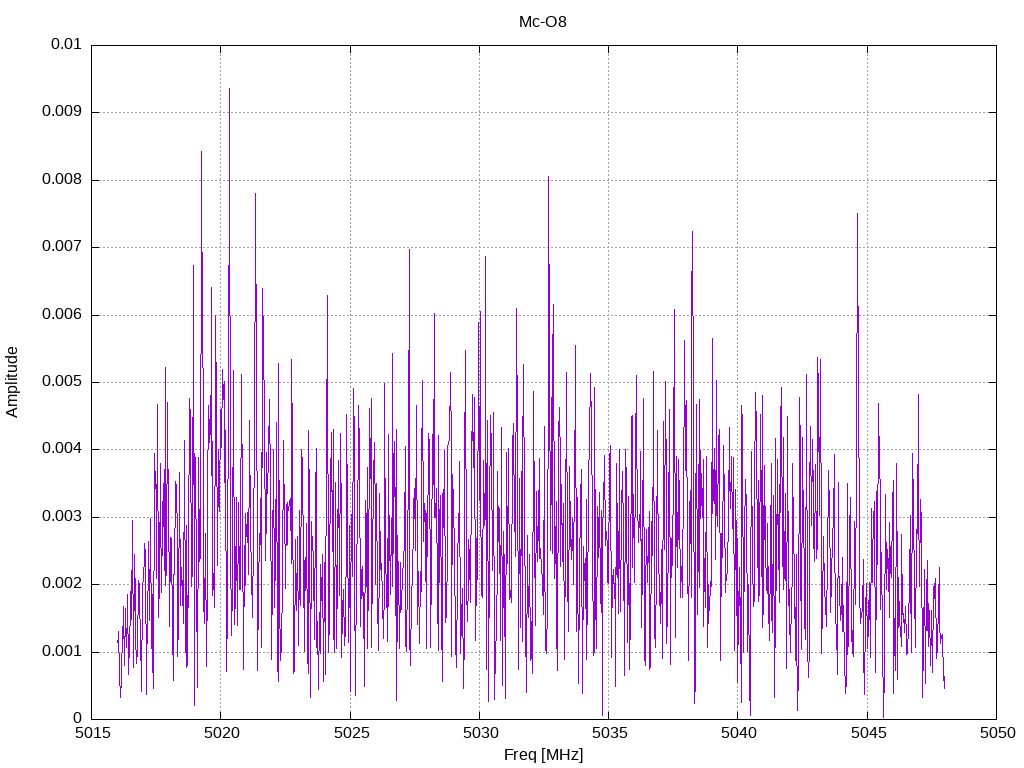This screenshot has height=768, width=1024.
Task: Click the 0.001 y-axis tick label
Action: (62, 652)
